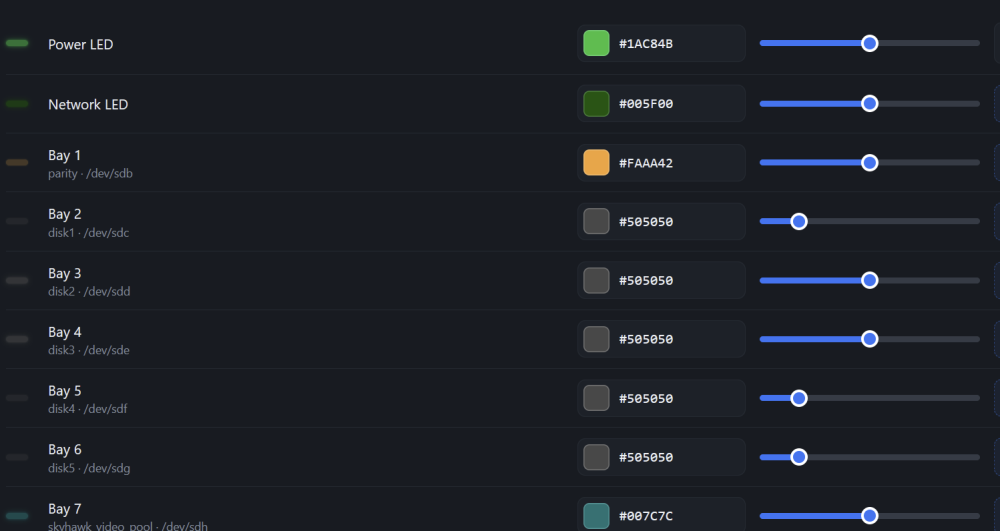Click the Bay 5 brightness slider handle
Screen dimensions: 1000x531
pos(798,398)
